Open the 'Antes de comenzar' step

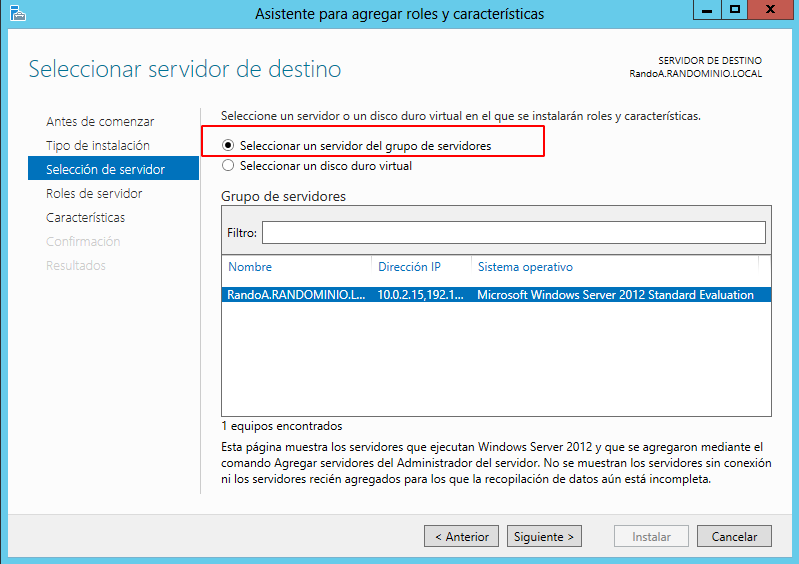pos(100,121)
